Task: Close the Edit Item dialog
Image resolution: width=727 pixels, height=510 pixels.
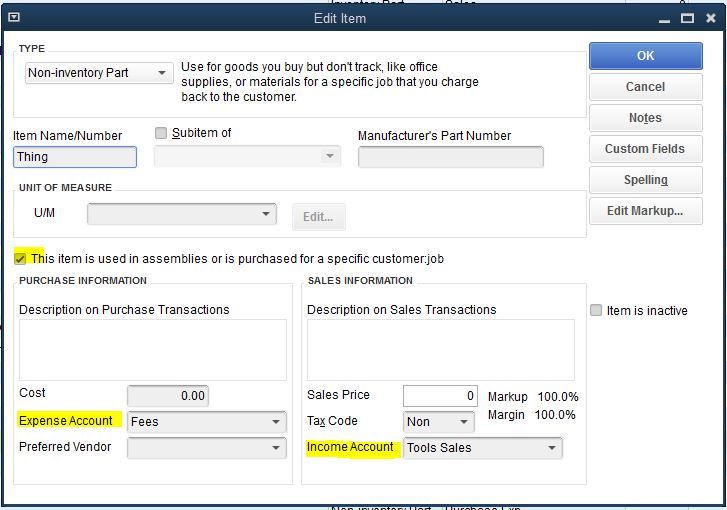Action: pyautogui.click(x=711, y=18)
